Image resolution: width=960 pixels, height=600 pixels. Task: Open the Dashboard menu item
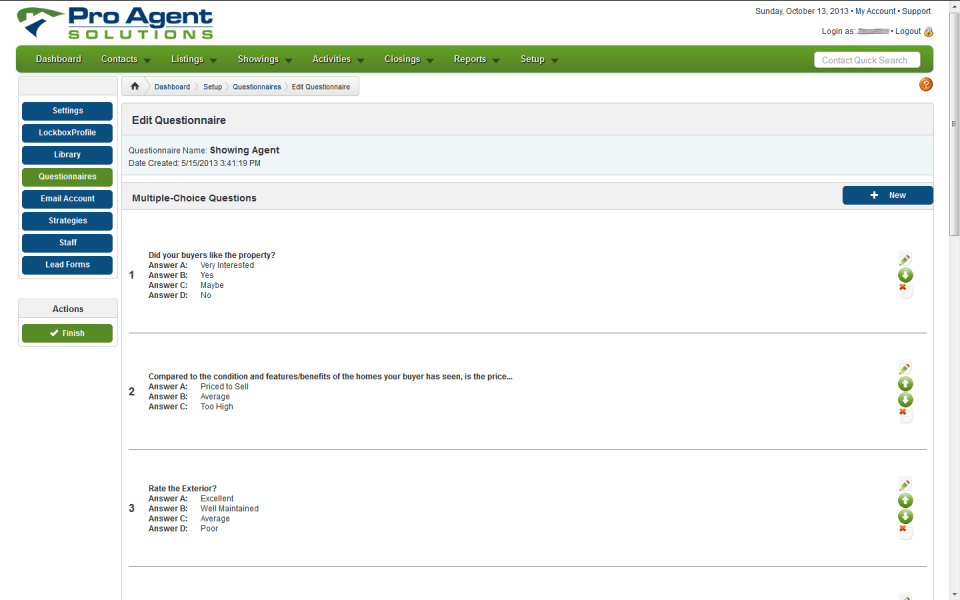coord(58,59)
